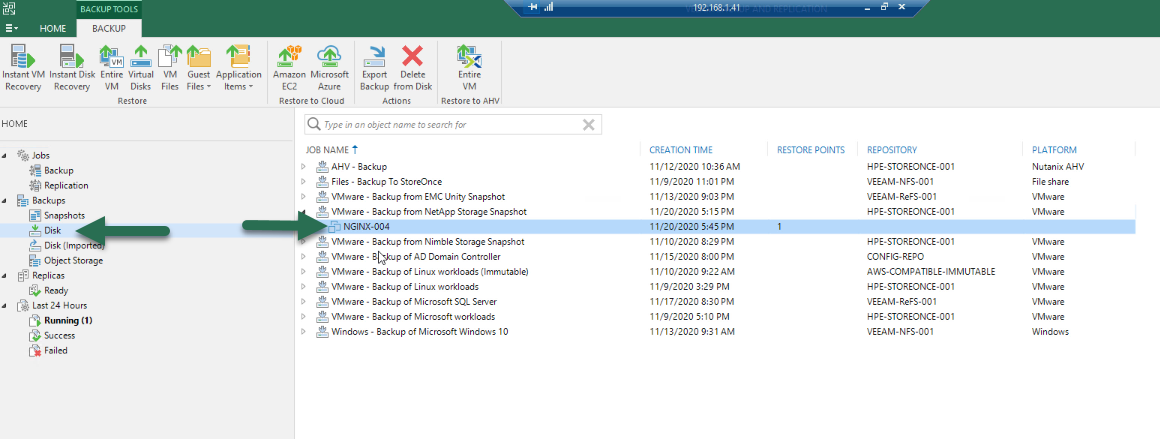Viewport: 1160px width, 439px height.
Task: Click Delete from Disk
Action: 413,68
